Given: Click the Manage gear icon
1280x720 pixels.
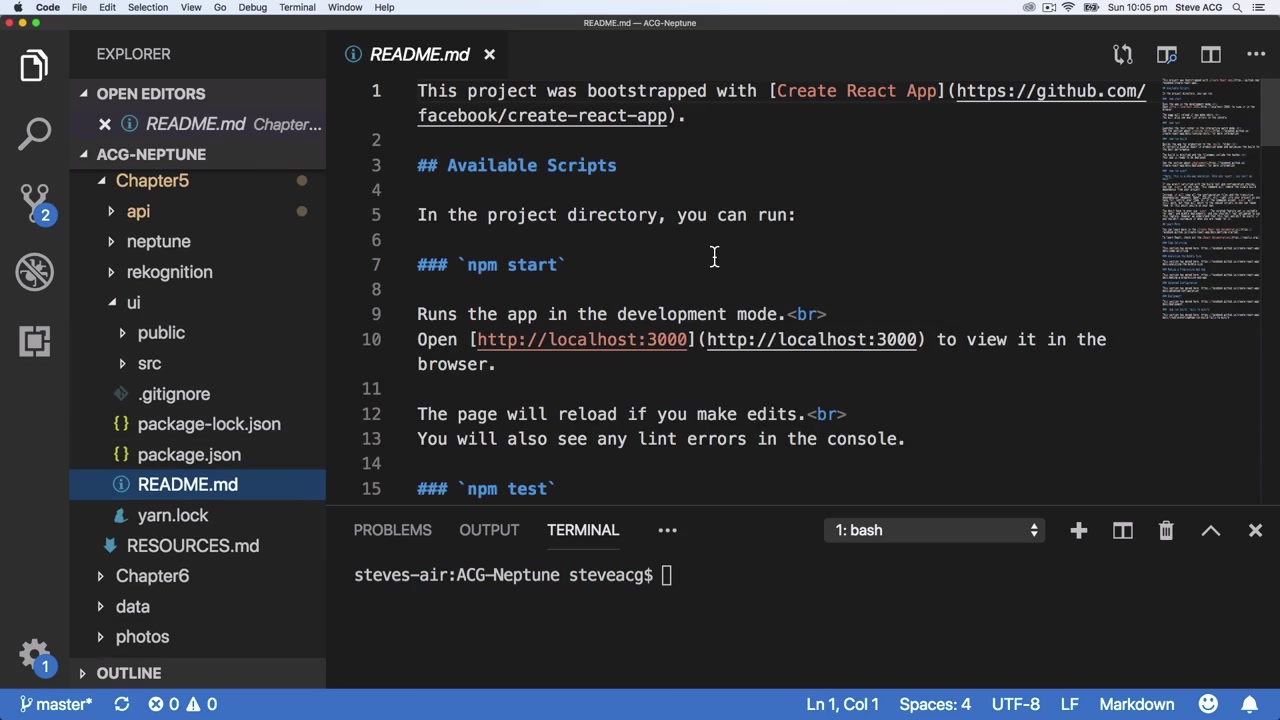Looking at the screenshot, I should point(34,656).
